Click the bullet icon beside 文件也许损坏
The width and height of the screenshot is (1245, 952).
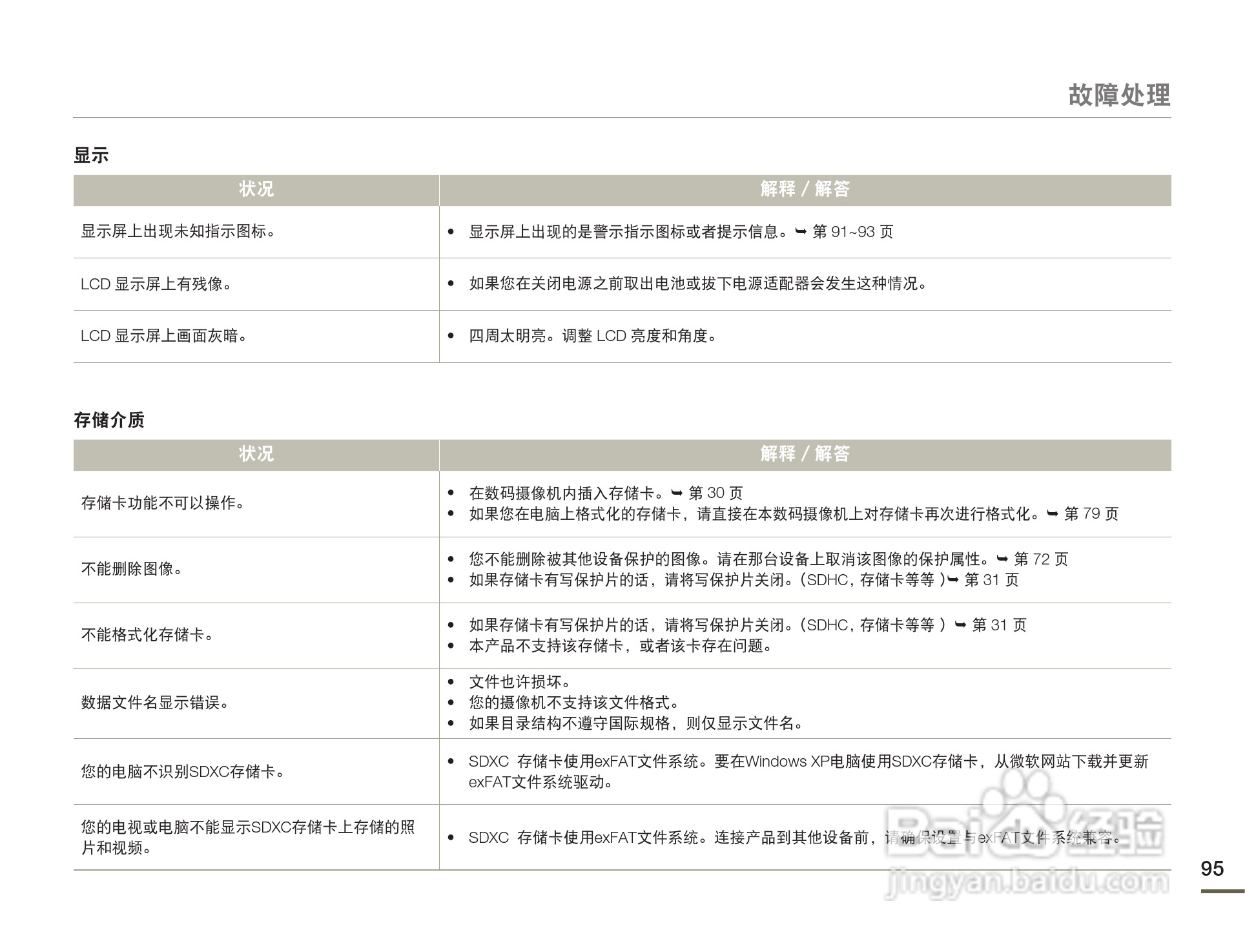point(450,681)
